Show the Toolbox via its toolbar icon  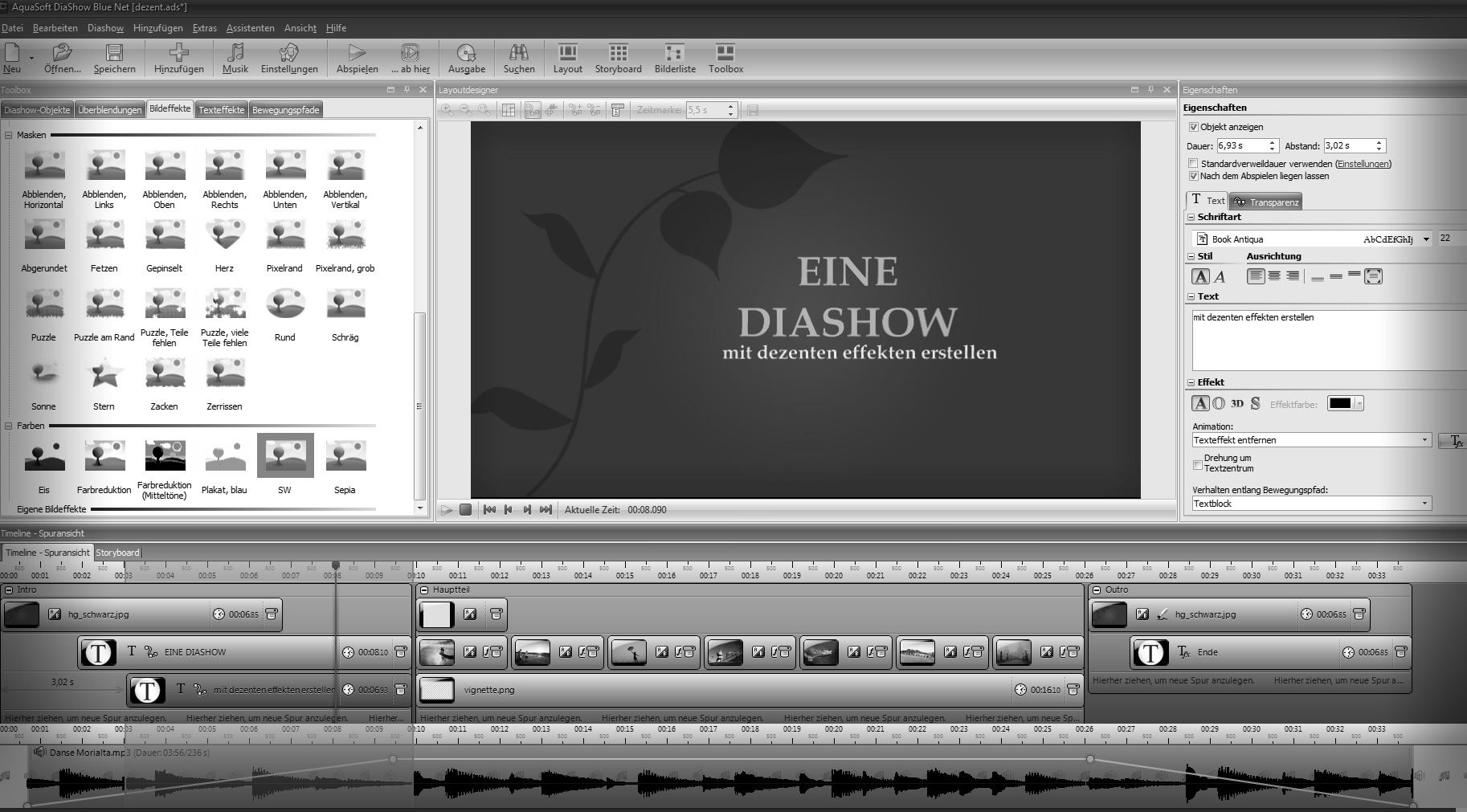pos(725,53)
